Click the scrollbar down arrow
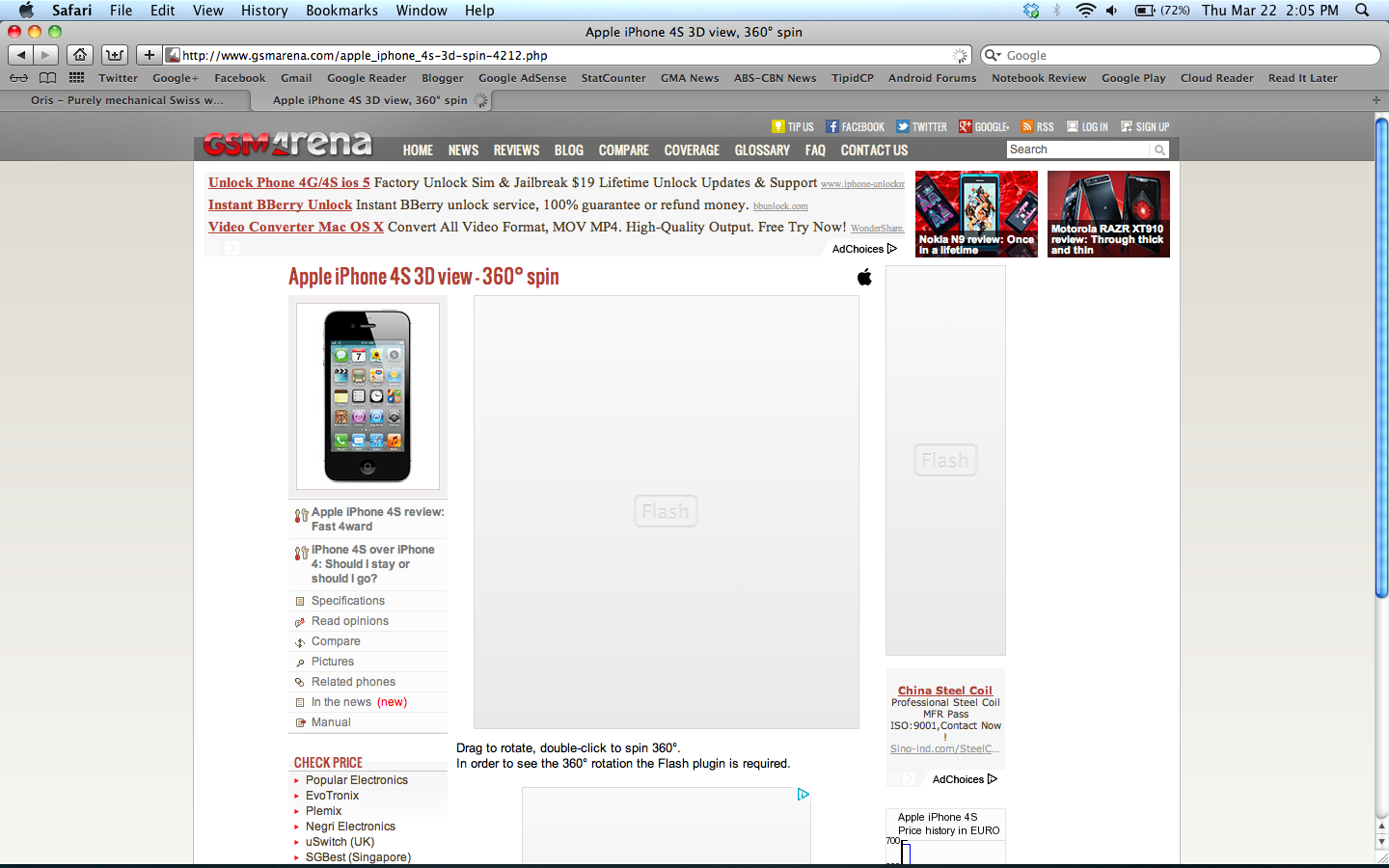Viewport: 1389px width, 868px height. (1381, 843)
